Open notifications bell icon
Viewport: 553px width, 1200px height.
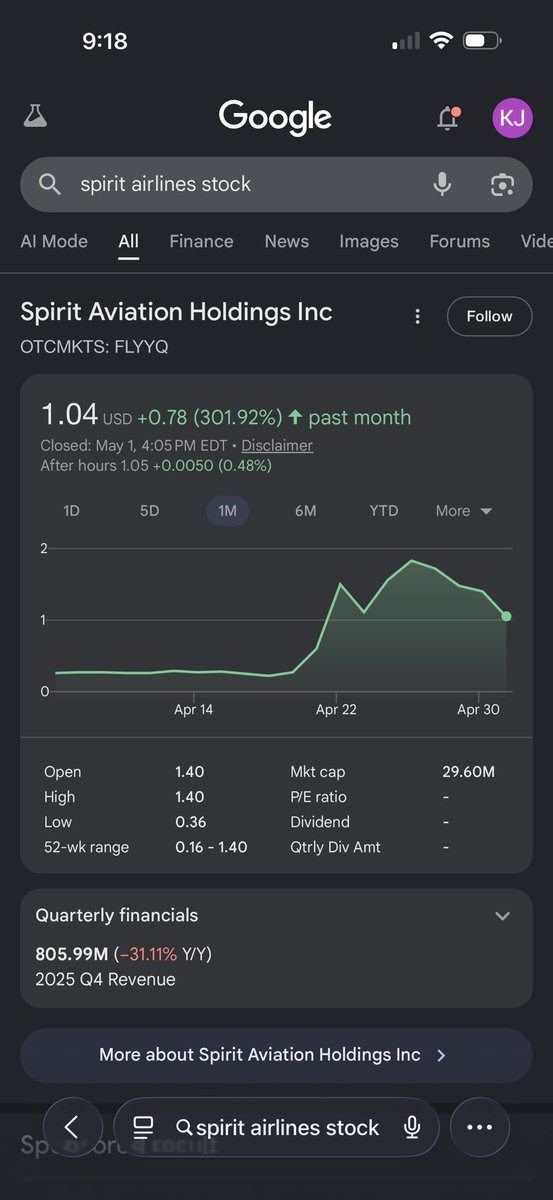tap(448, 118)
